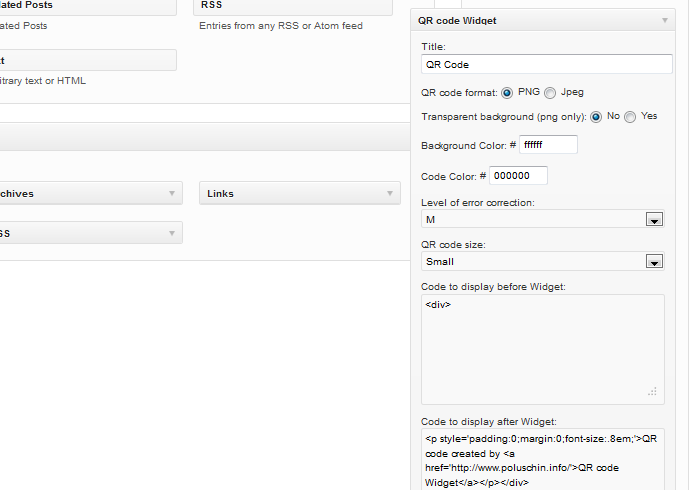Open Level of error correction dropdown
Viewport: 695px width, 490px height.
pos(543,219)
